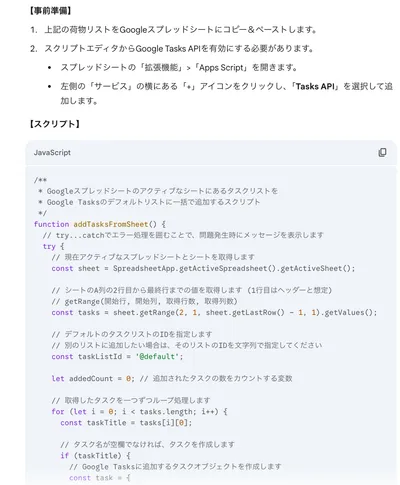The height and width of the screenshot is (485, 400).
Task: Click the if (taskTitle) { line
Action: point(95,455)
